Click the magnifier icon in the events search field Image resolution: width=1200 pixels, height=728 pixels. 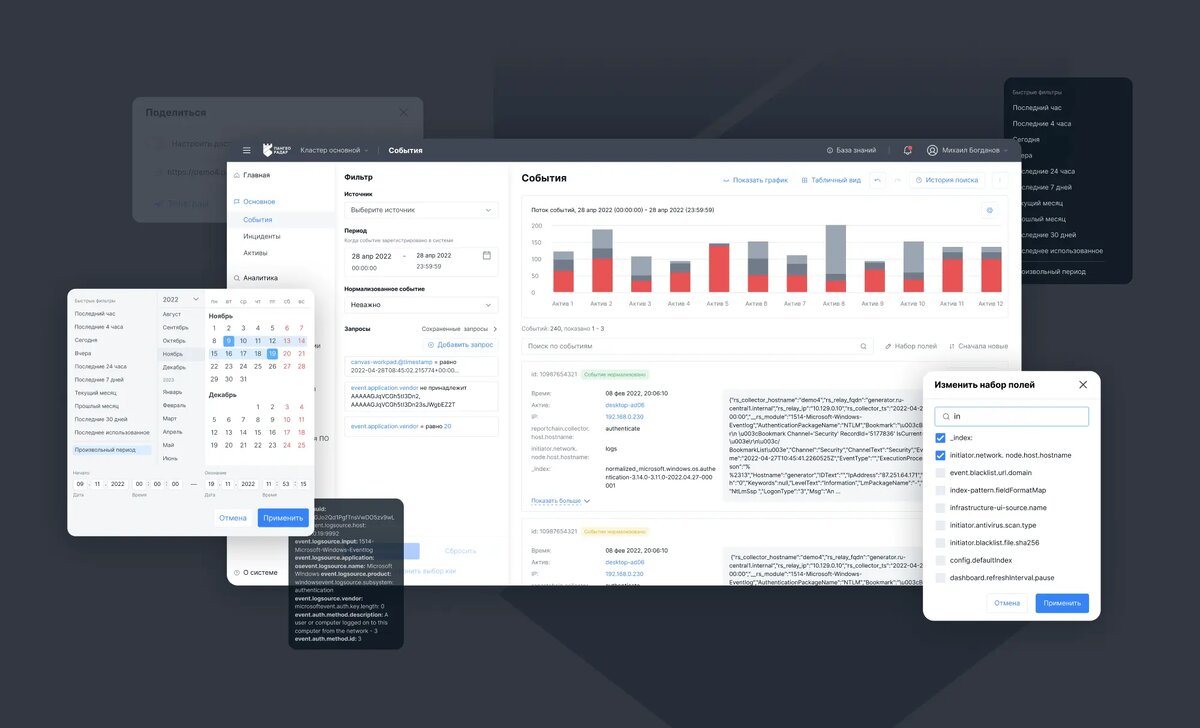pos(864,346)
